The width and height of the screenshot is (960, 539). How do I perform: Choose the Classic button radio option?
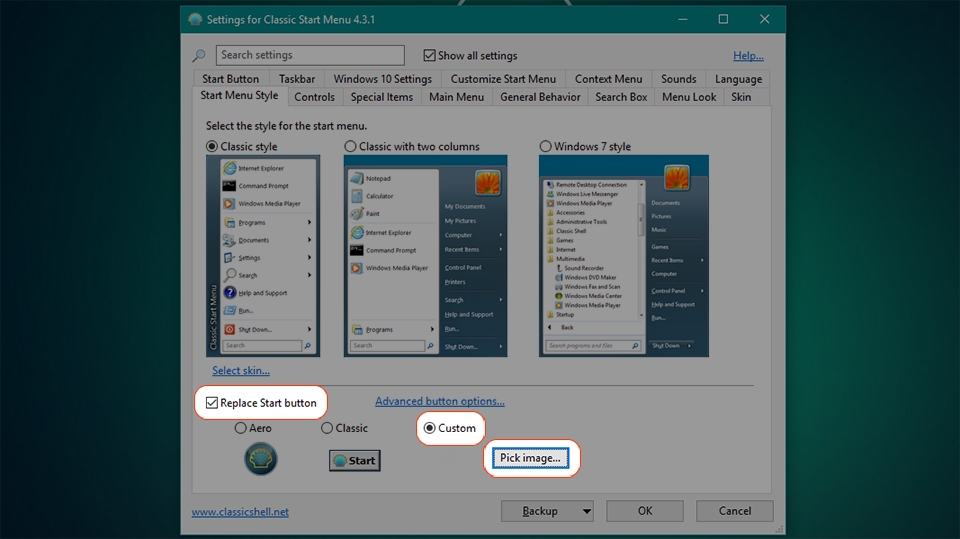[x=327, y=428]
